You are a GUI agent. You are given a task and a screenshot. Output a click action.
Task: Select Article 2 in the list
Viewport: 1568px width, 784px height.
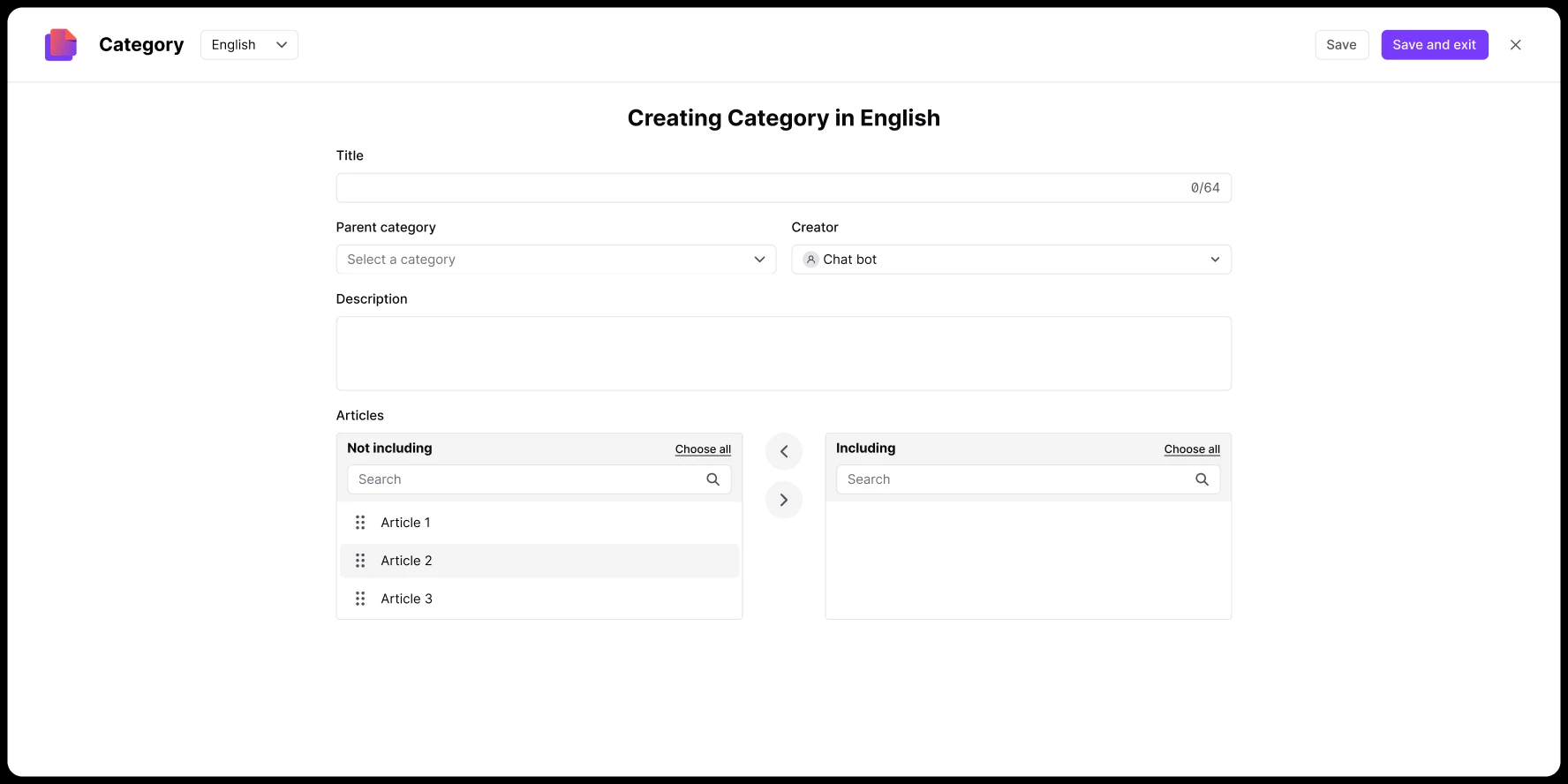(539, 561)
